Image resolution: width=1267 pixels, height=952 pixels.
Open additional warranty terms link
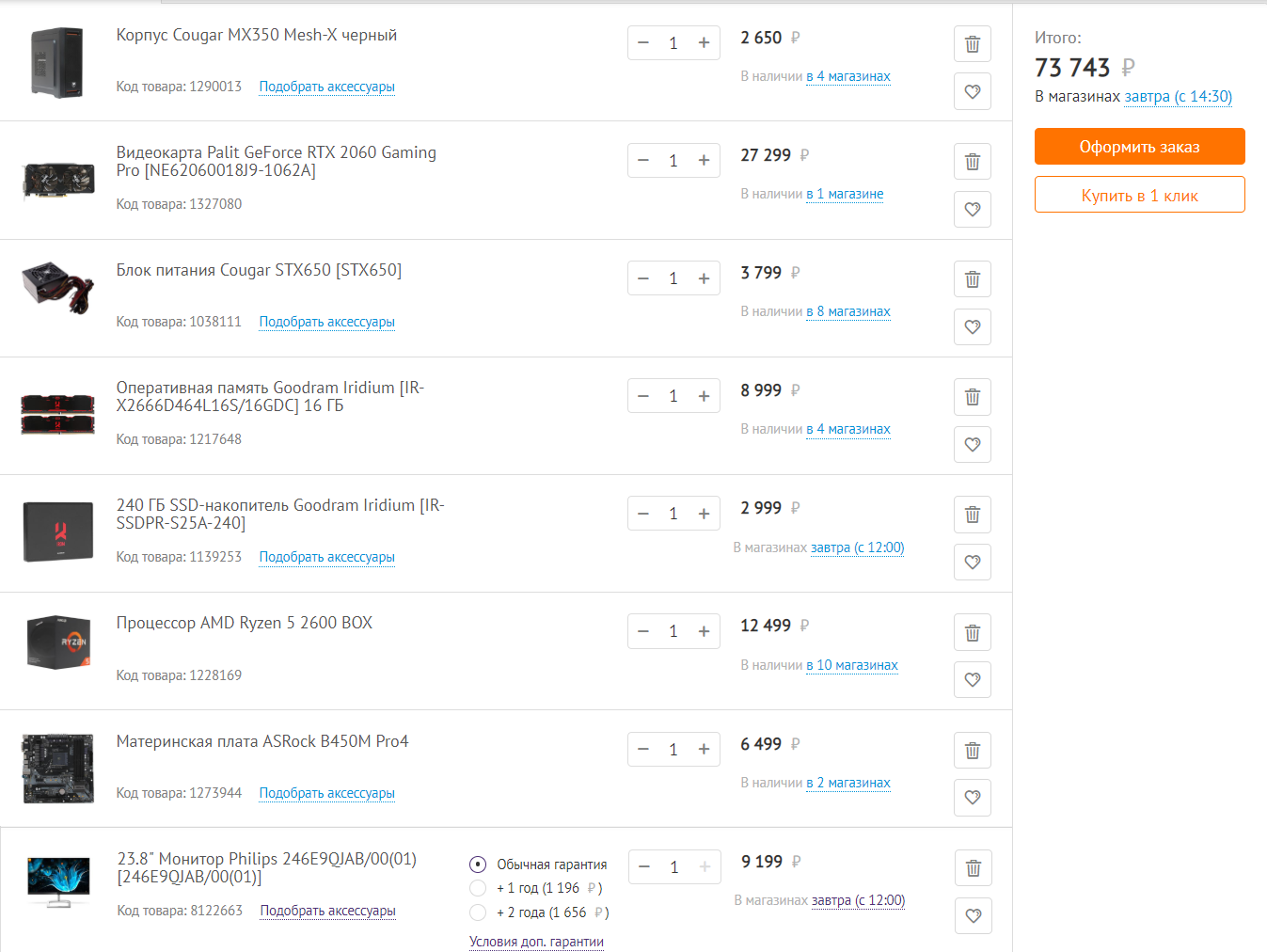(536, 942)
